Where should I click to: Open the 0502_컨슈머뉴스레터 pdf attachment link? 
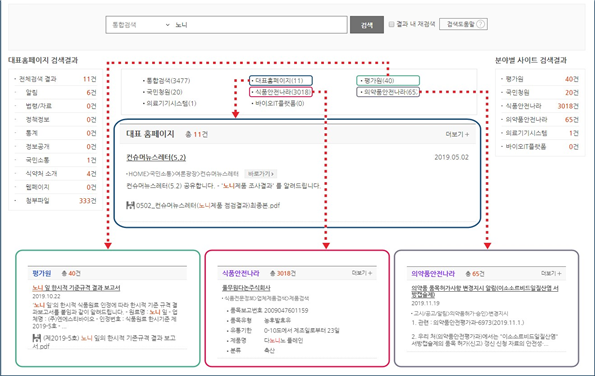(x=208, y=205)
